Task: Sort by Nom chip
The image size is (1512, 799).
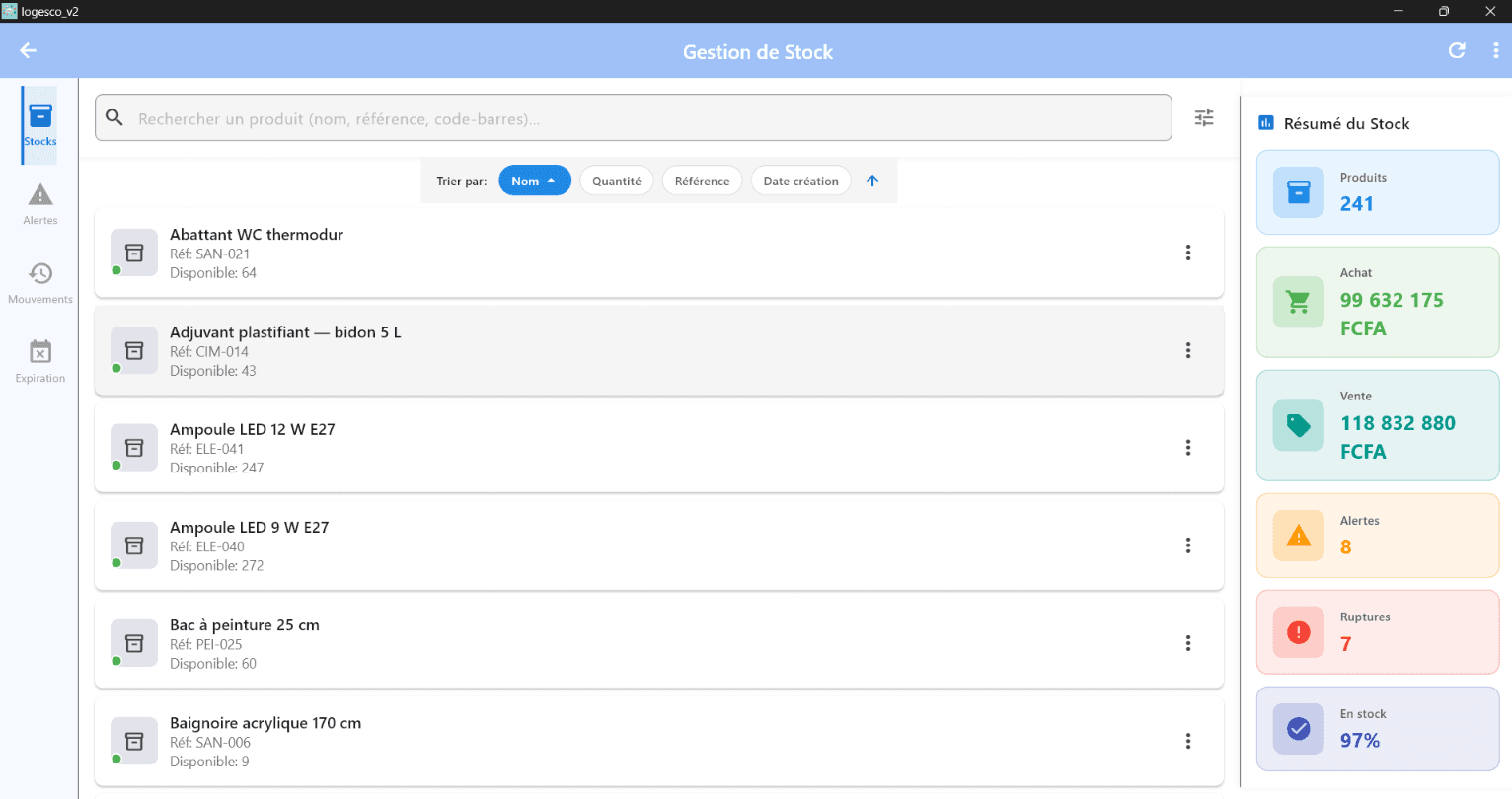Action: pyautogui.click(x=535, y=181)
